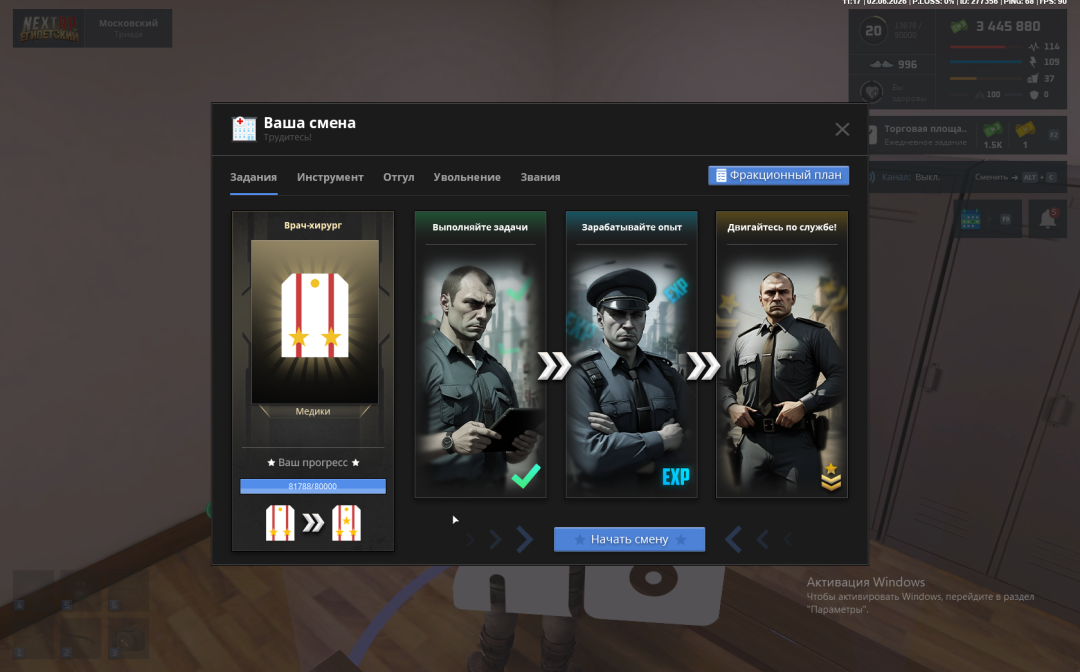Click the Ваш прогресс heading
Image resolution: width=1080 pixels, height=672 pixels.
pyautogui.click(x=313, y=462)
